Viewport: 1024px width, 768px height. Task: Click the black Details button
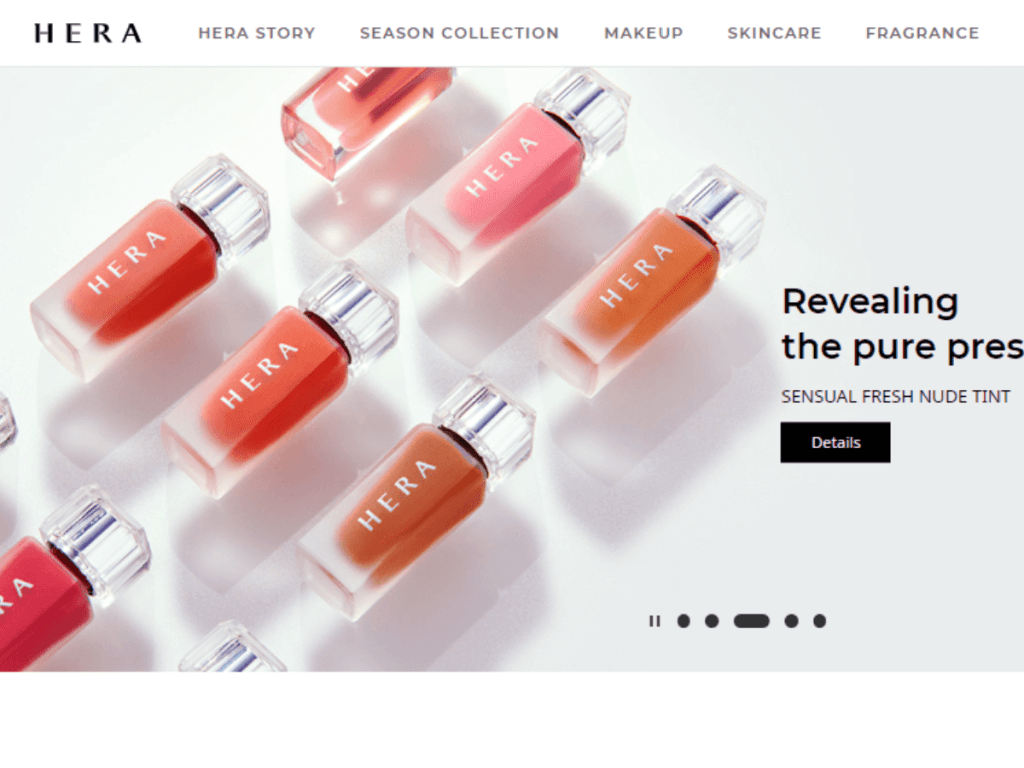[x=835, y=442]
